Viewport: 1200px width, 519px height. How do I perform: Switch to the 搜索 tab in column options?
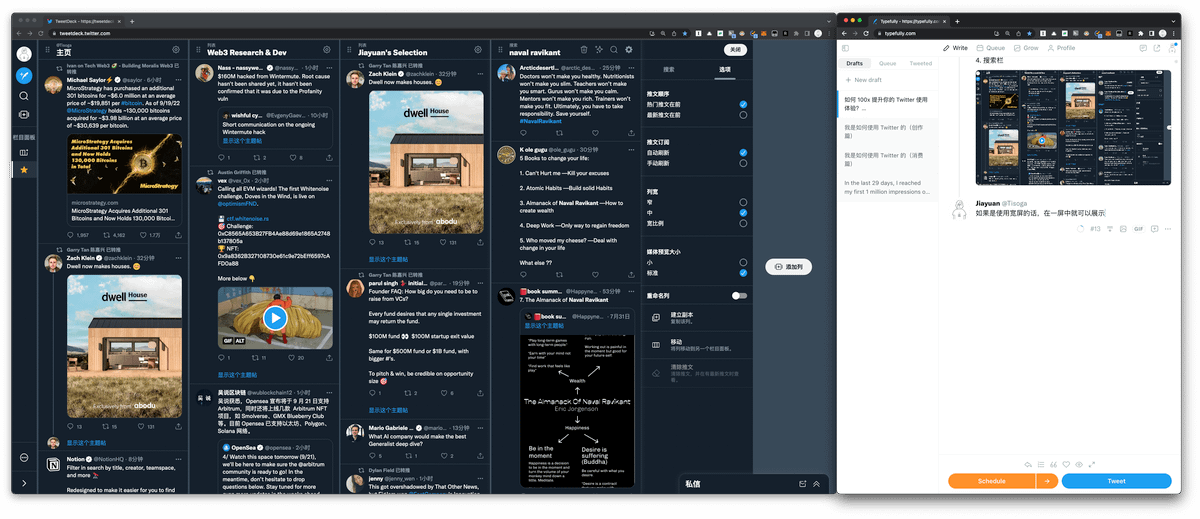(669, 70)
